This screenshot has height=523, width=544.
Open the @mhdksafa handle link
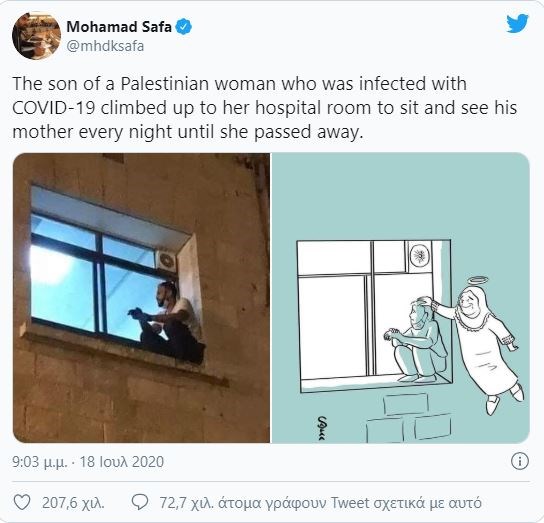click(x=105, y=46)
